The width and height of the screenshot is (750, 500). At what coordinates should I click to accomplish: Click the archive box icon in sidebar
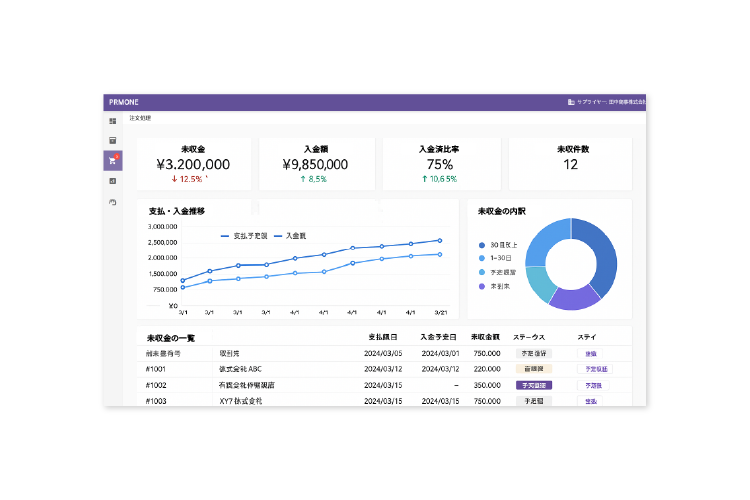point(112,140)
